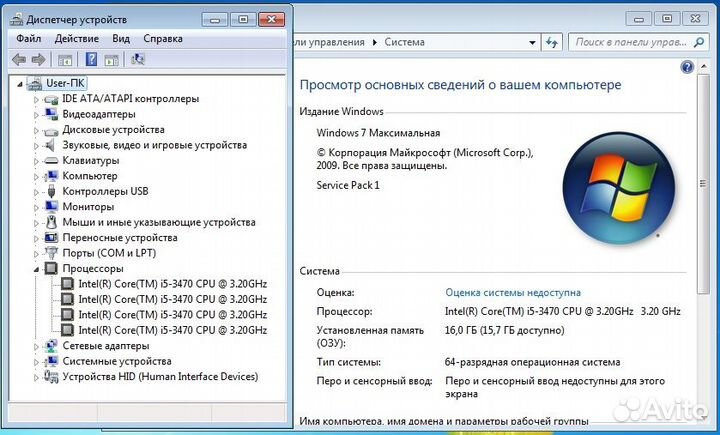
Task: Click the IDE ATA/ATAPI controllers icon
Action: [x=51, y=99]
